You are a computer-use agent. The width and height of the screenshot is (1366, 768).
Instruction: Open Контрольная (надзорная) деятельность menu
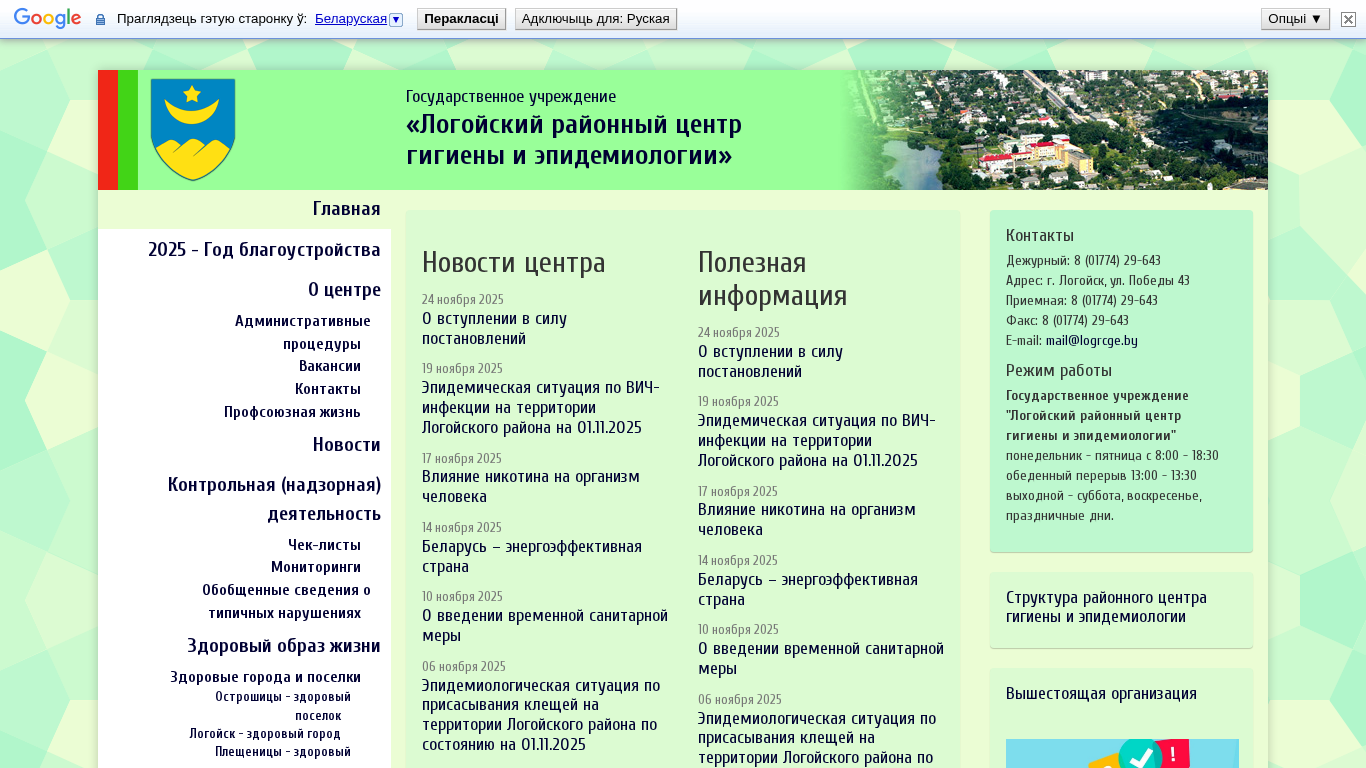click(x=274, y=499)
